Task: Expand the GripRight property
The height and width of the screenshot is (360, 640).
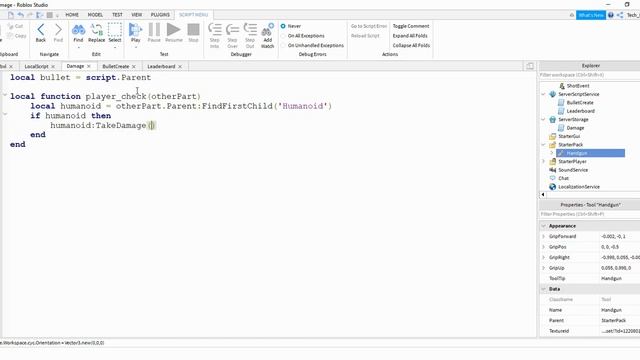Action: pyautogui.click(x=543, y=258)
